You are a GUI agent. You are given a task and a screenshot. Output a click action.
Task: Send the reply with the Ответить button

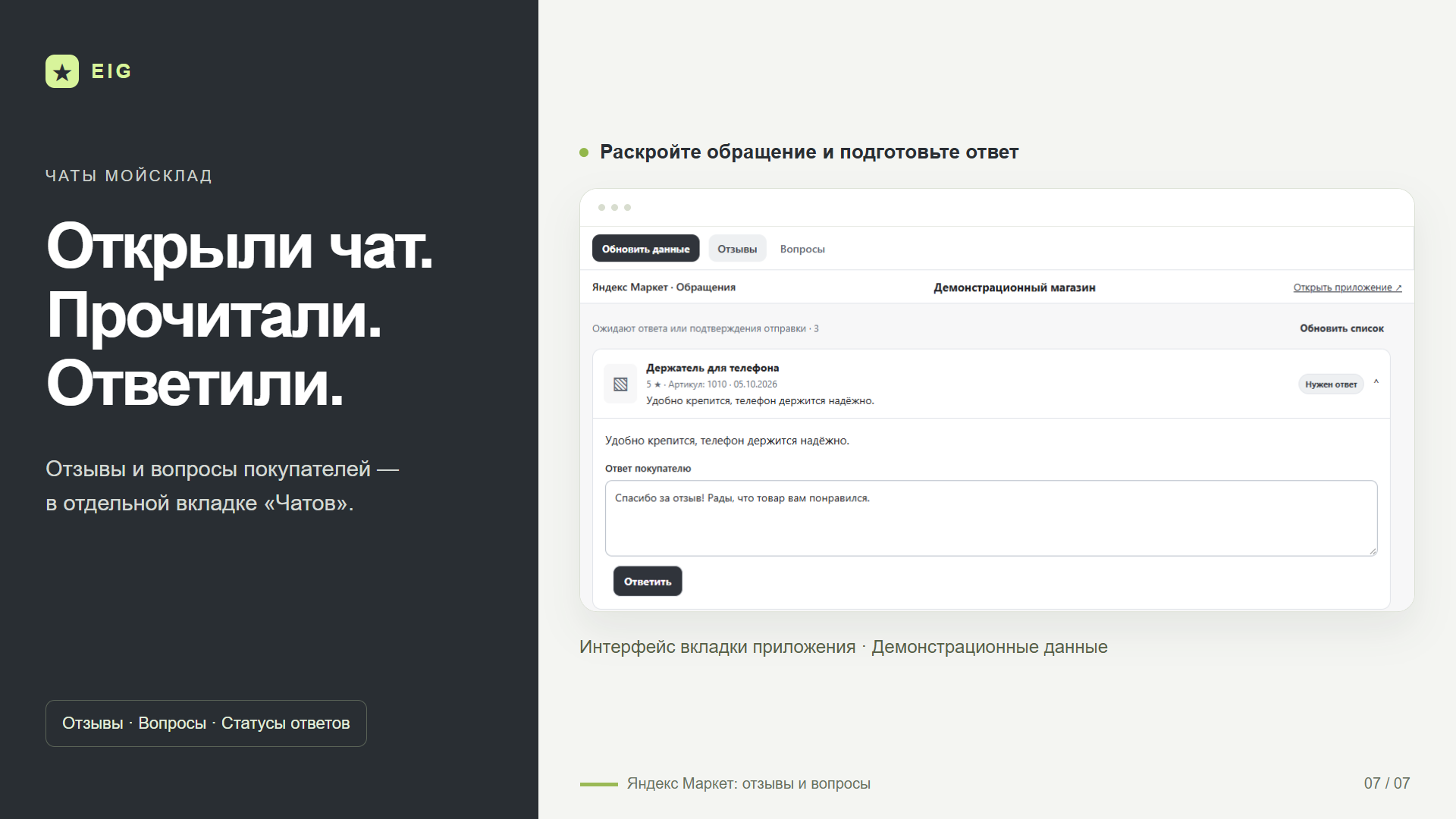coord(648,582)
